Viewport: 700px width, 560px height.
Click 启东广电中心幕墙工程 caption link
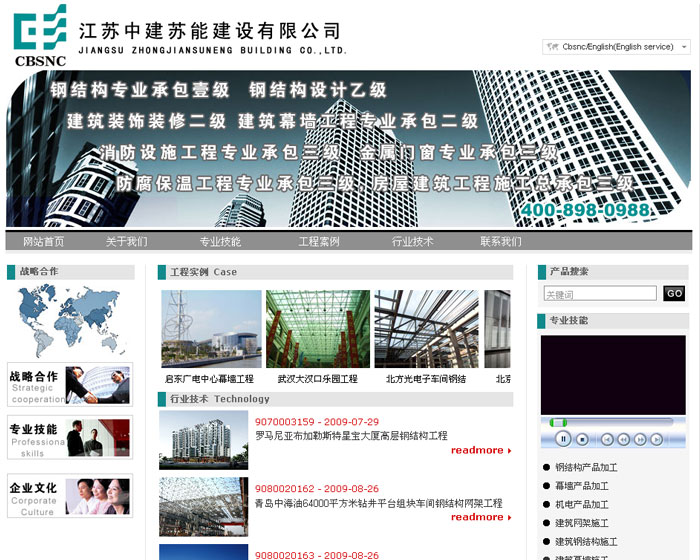209,379
